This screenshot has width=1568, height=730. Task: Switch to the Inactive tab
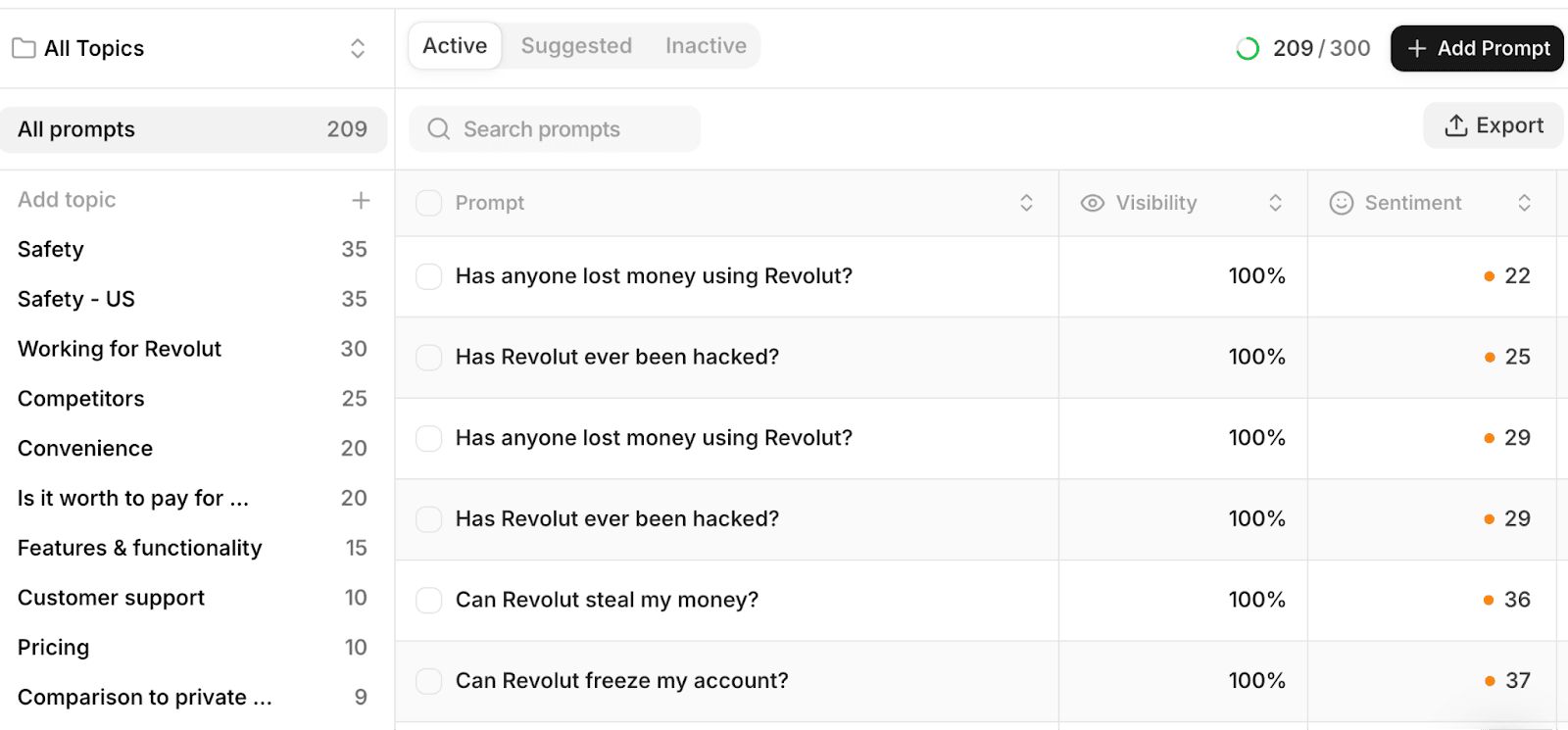coord(706,46)
